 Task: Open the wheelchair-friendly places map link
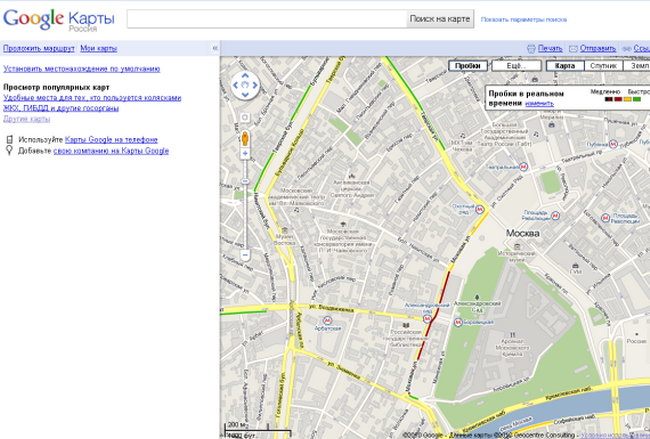(x=92, y=98)
